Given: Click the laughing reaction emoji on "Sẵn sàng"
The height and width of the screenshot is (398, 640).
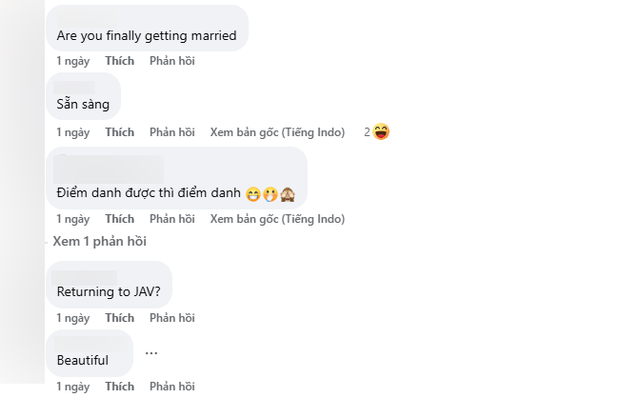Looking at the screenshot, I should pyautogui.click(x=381, y=132).
